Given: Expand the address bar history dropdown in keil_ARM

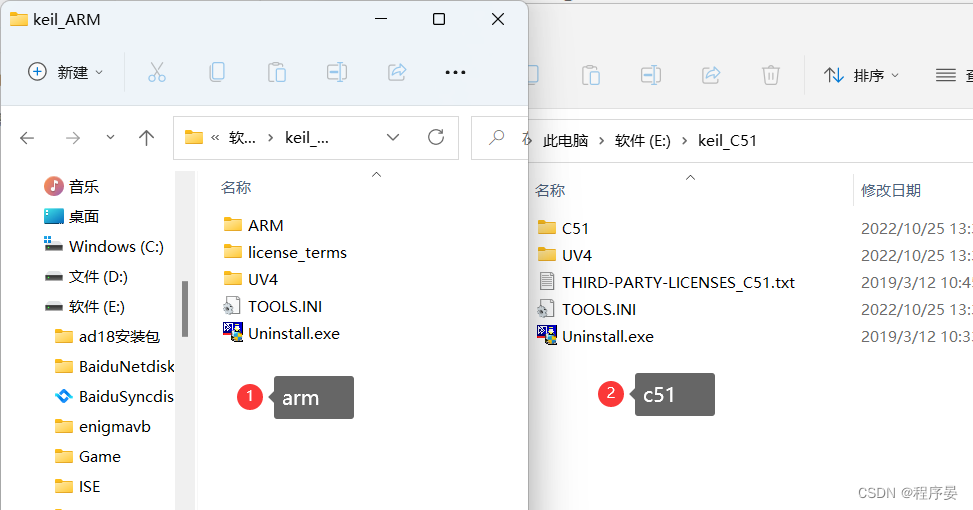Looking at the screenshot, I should (393, 137).
